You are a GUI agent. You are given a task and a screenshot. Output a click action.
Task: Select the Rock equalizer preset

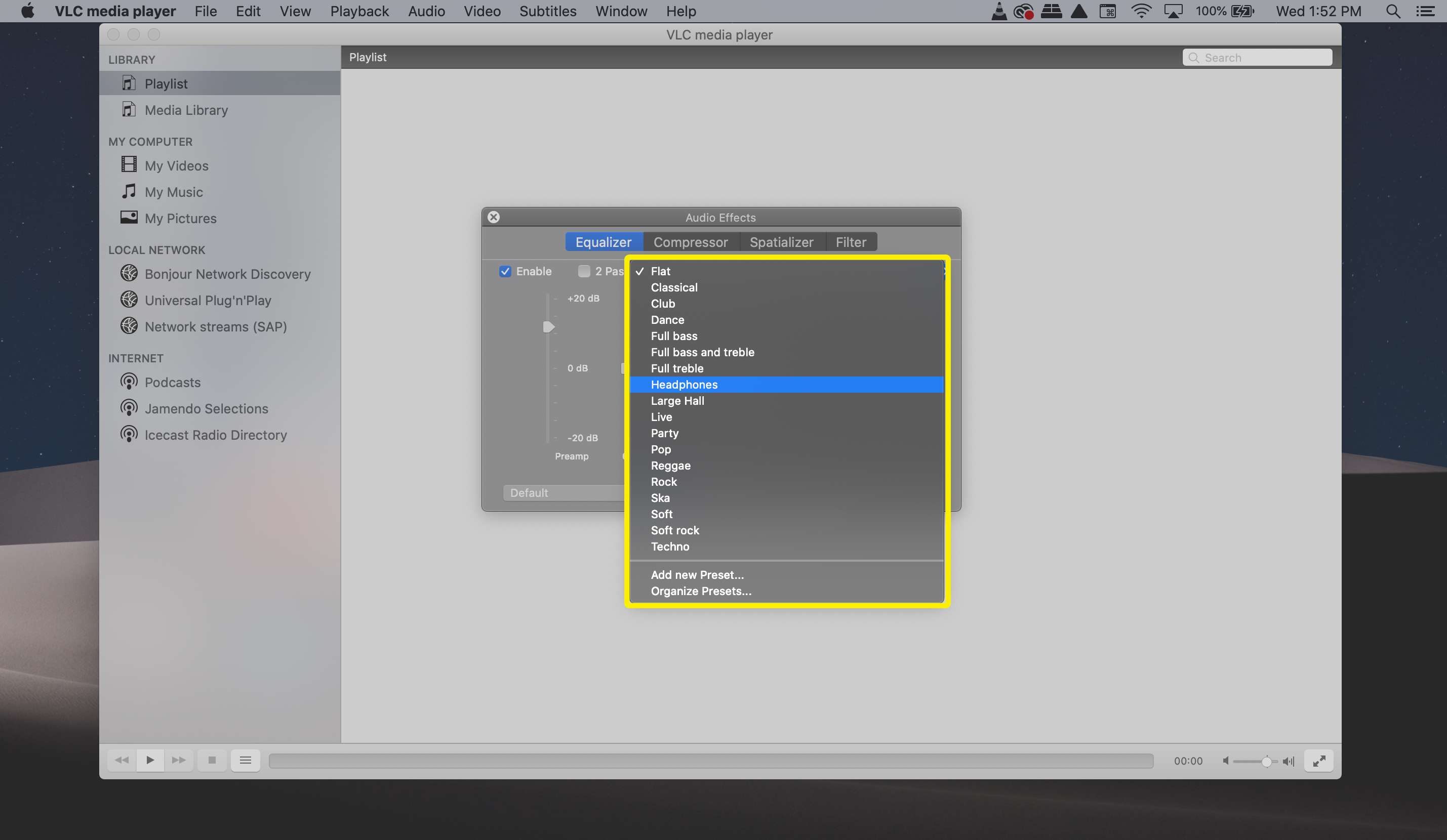click(664, 481)
